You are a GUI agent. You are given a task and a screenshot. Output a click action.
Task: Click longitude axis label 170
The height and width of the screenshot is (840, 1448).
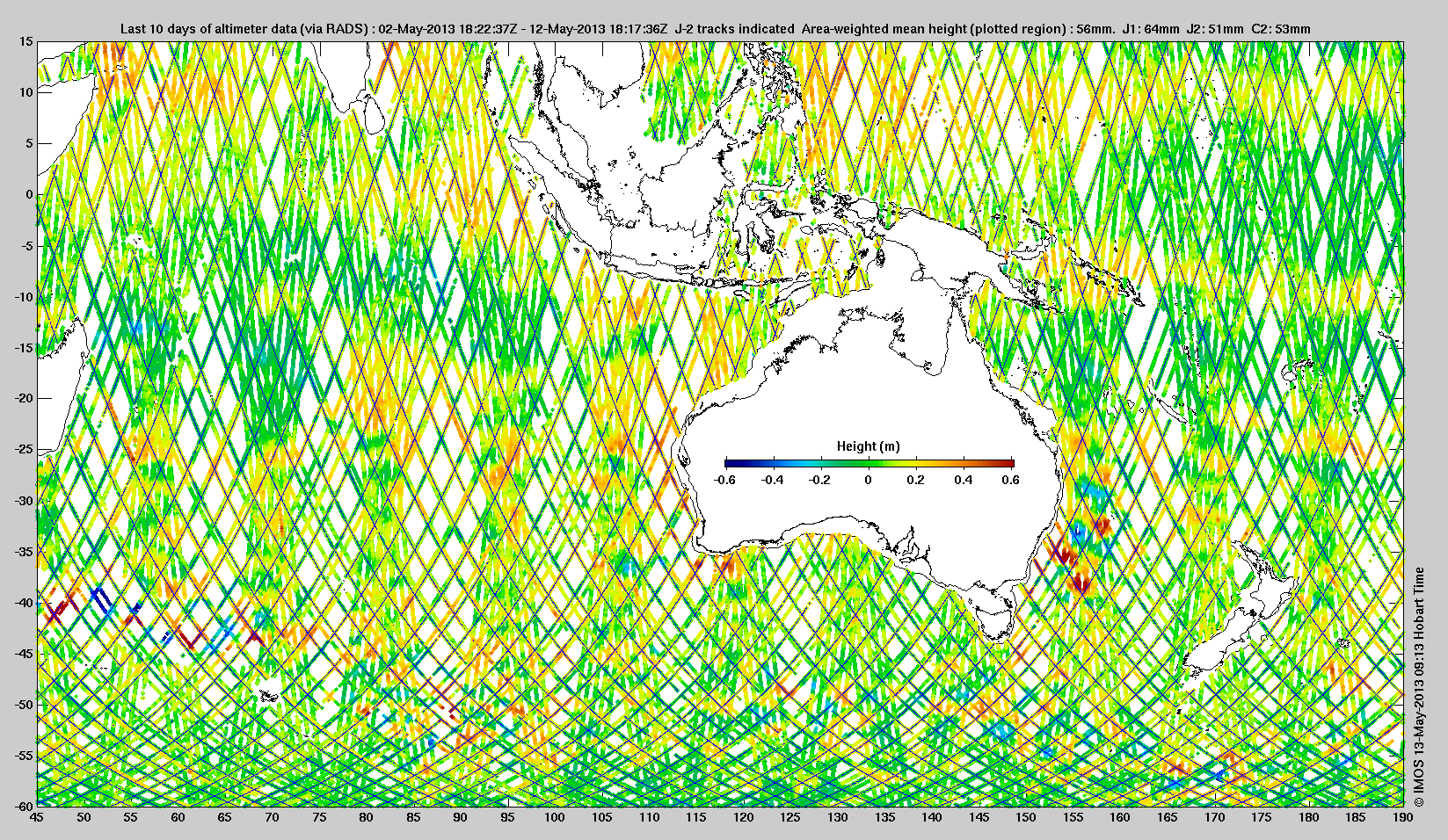[1214, 817]
